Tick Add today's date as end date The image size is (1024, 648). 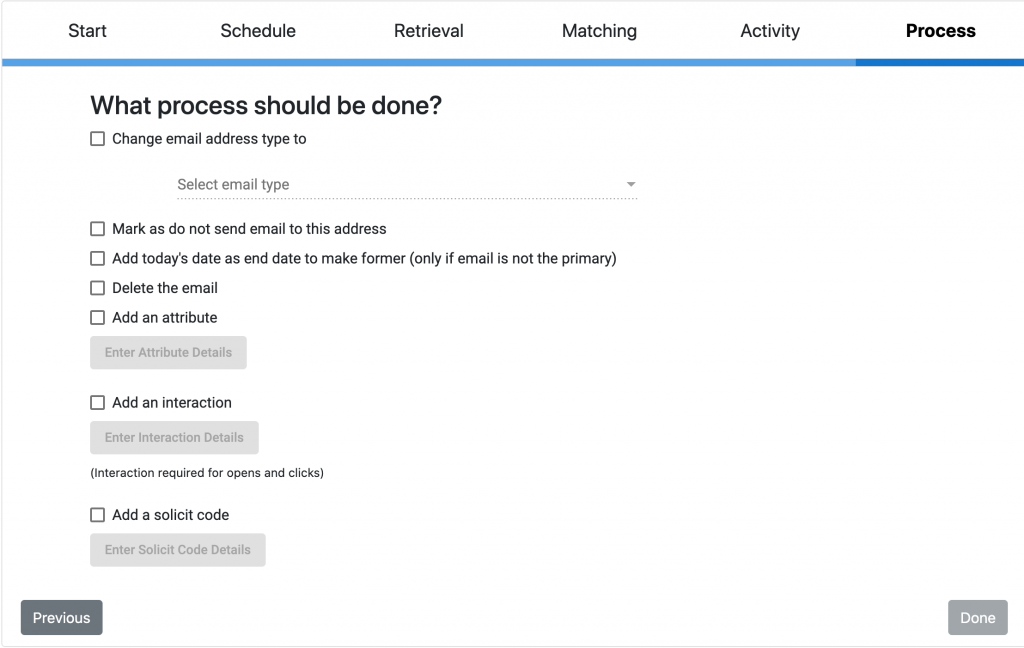click(x=97, y=259)
